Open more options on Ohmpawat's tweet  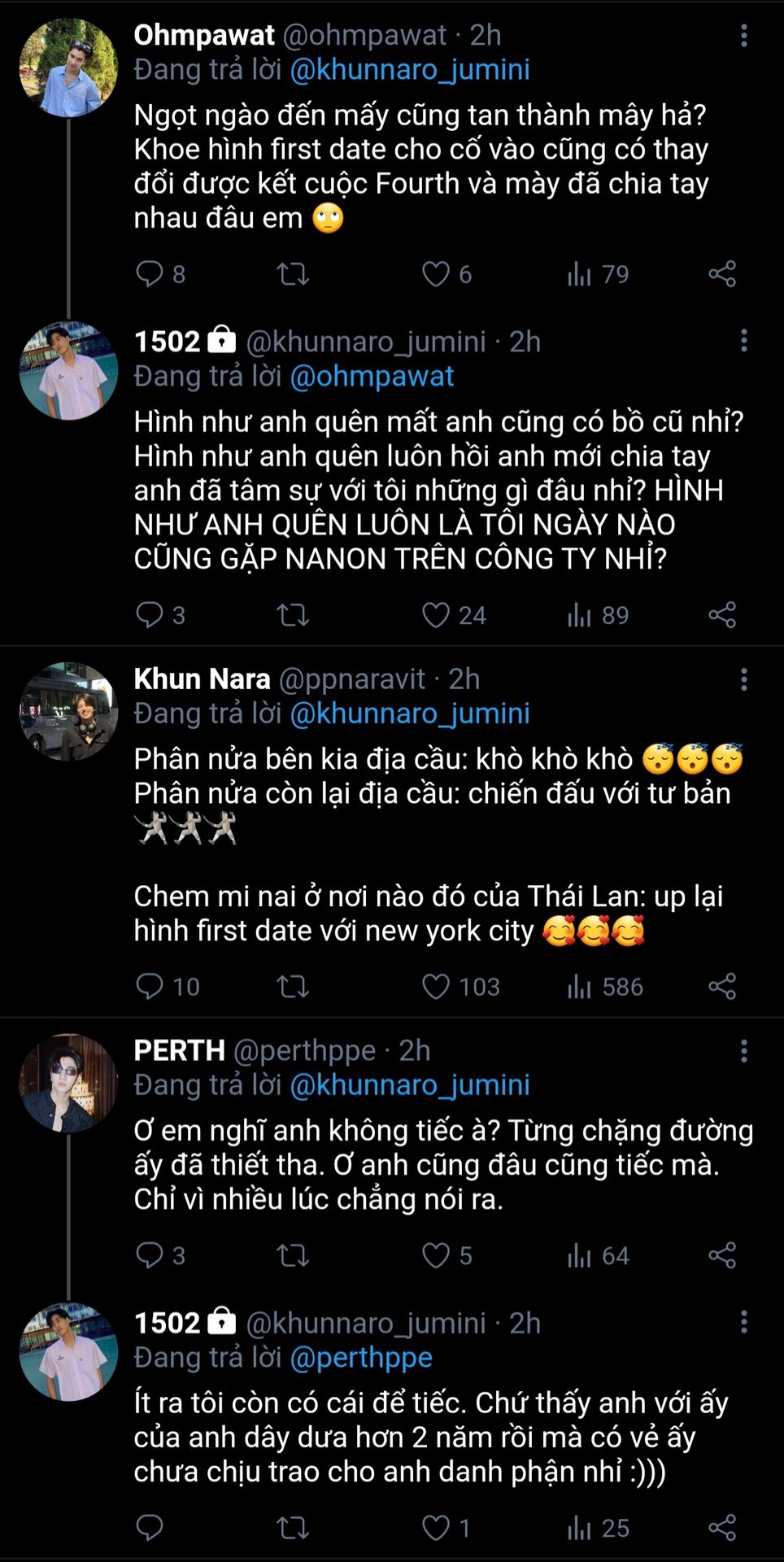click(x=743, y=35)
